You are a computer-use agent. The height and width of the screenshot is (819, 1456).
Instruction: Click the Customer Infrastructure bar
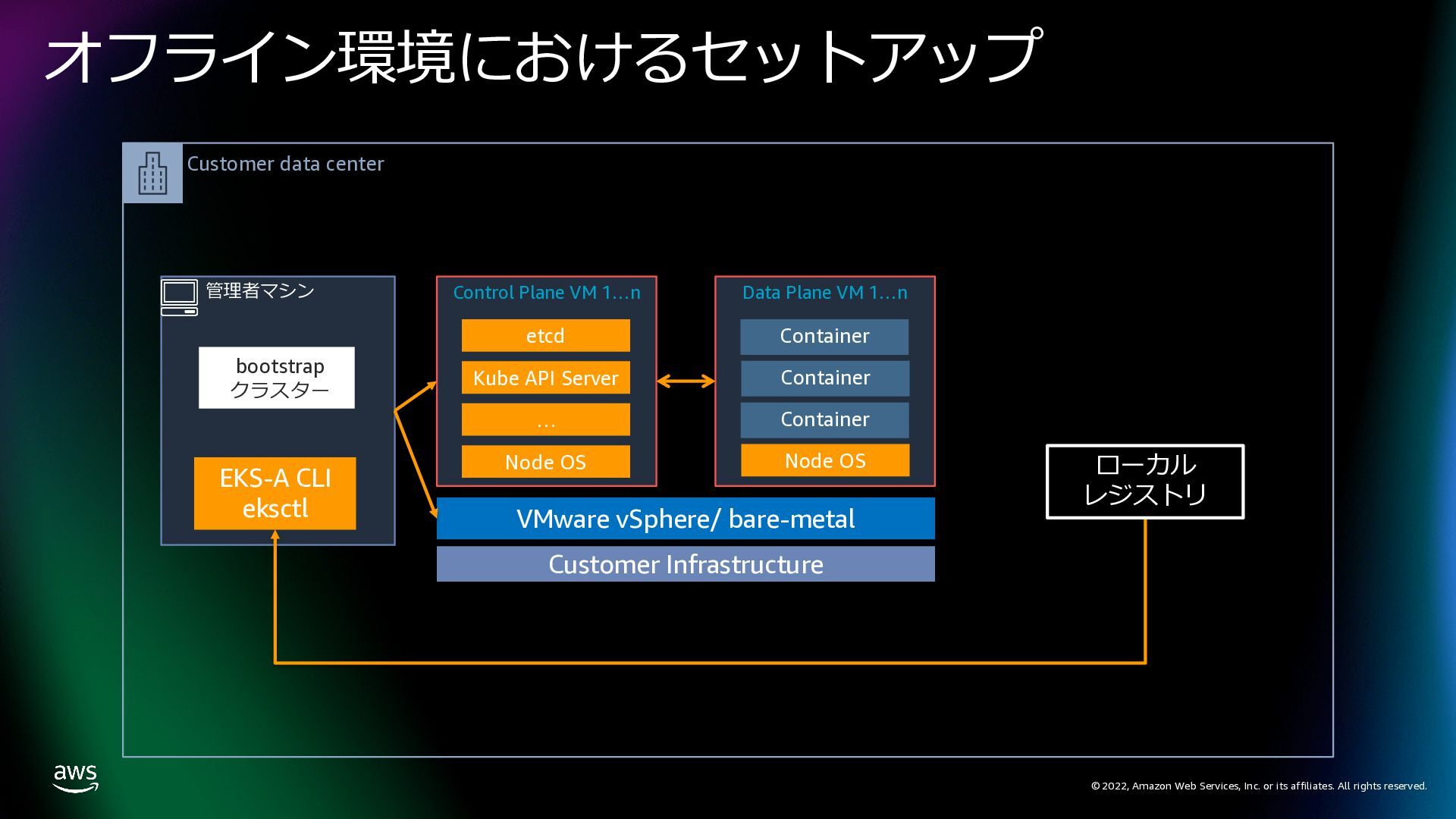click(686, 564)
